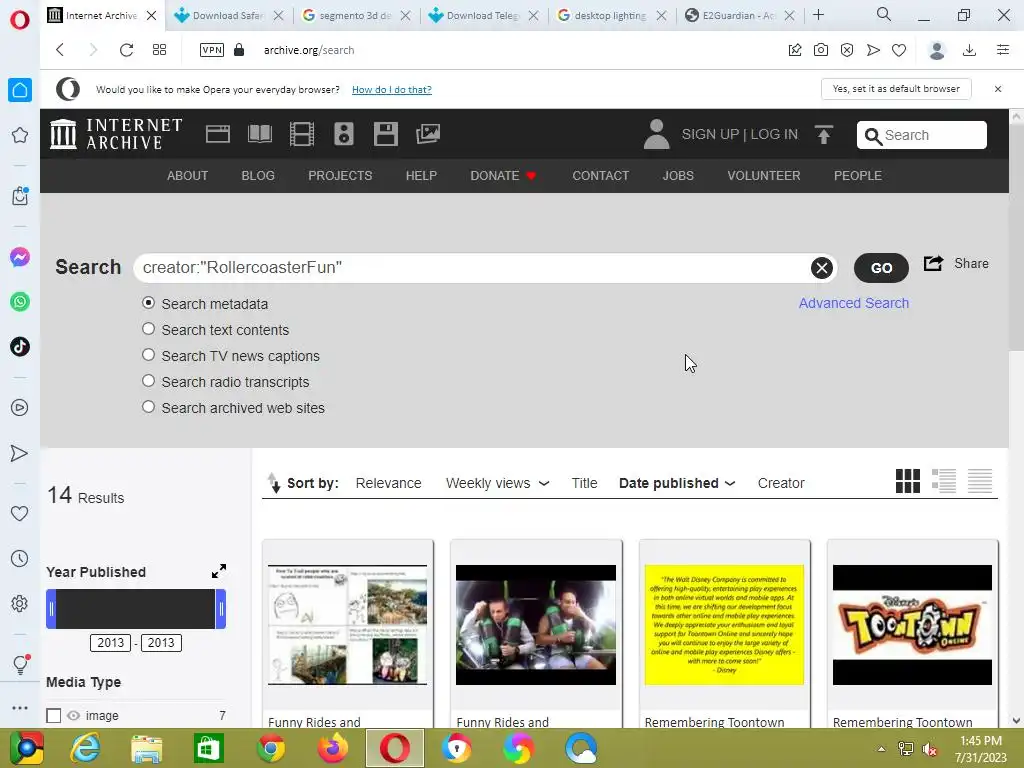Sort results by Creator
The image size is (1024, 768).
coord(780,483)
